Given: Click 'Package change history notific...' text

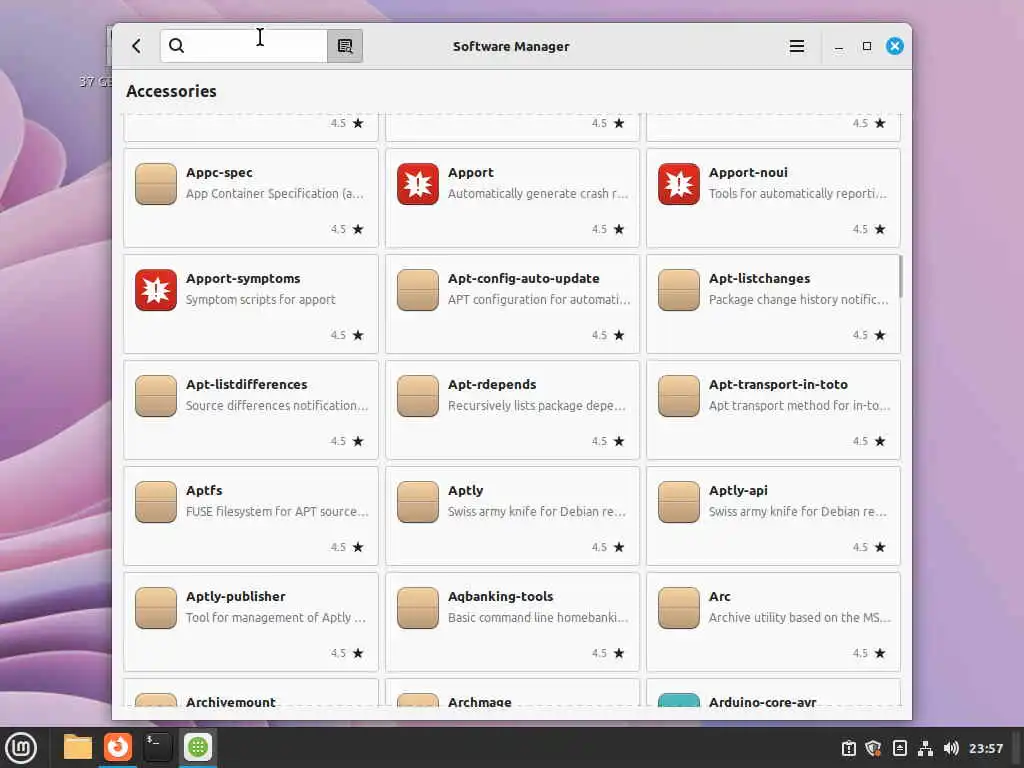Looking at the screenshot, I should pyautogui.click(x=799, y=299).
